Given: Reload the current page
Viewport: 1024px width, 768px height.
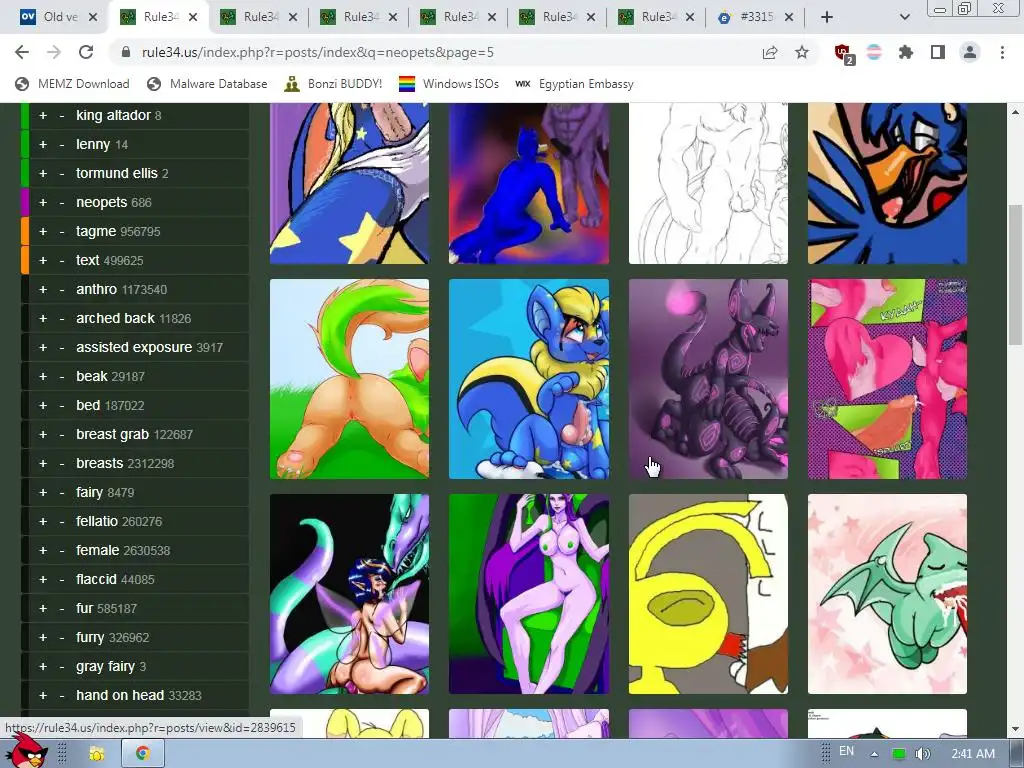Looking at the screenshot, I should (86, 52).
